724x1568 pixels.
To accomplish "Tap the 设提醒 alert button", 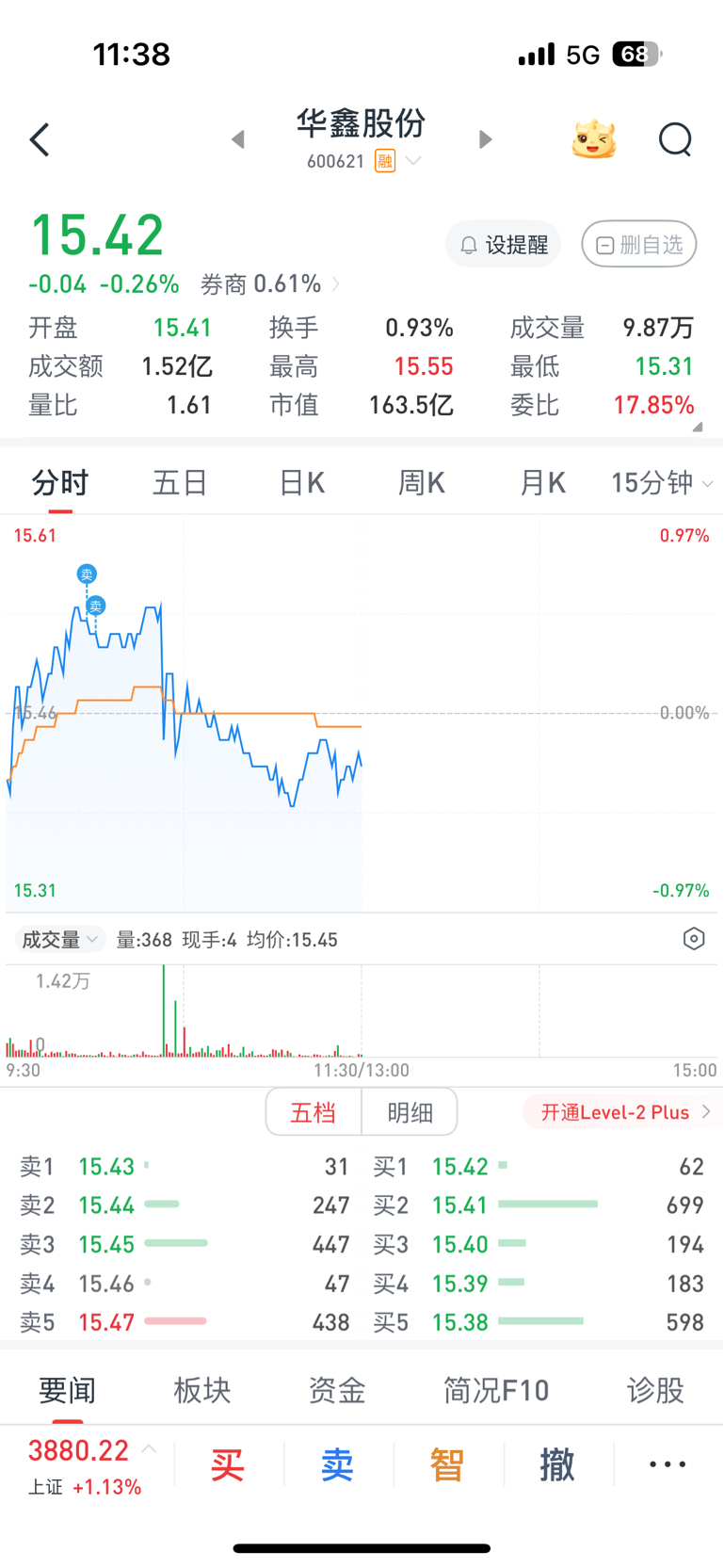I will (x=504, y=245).
